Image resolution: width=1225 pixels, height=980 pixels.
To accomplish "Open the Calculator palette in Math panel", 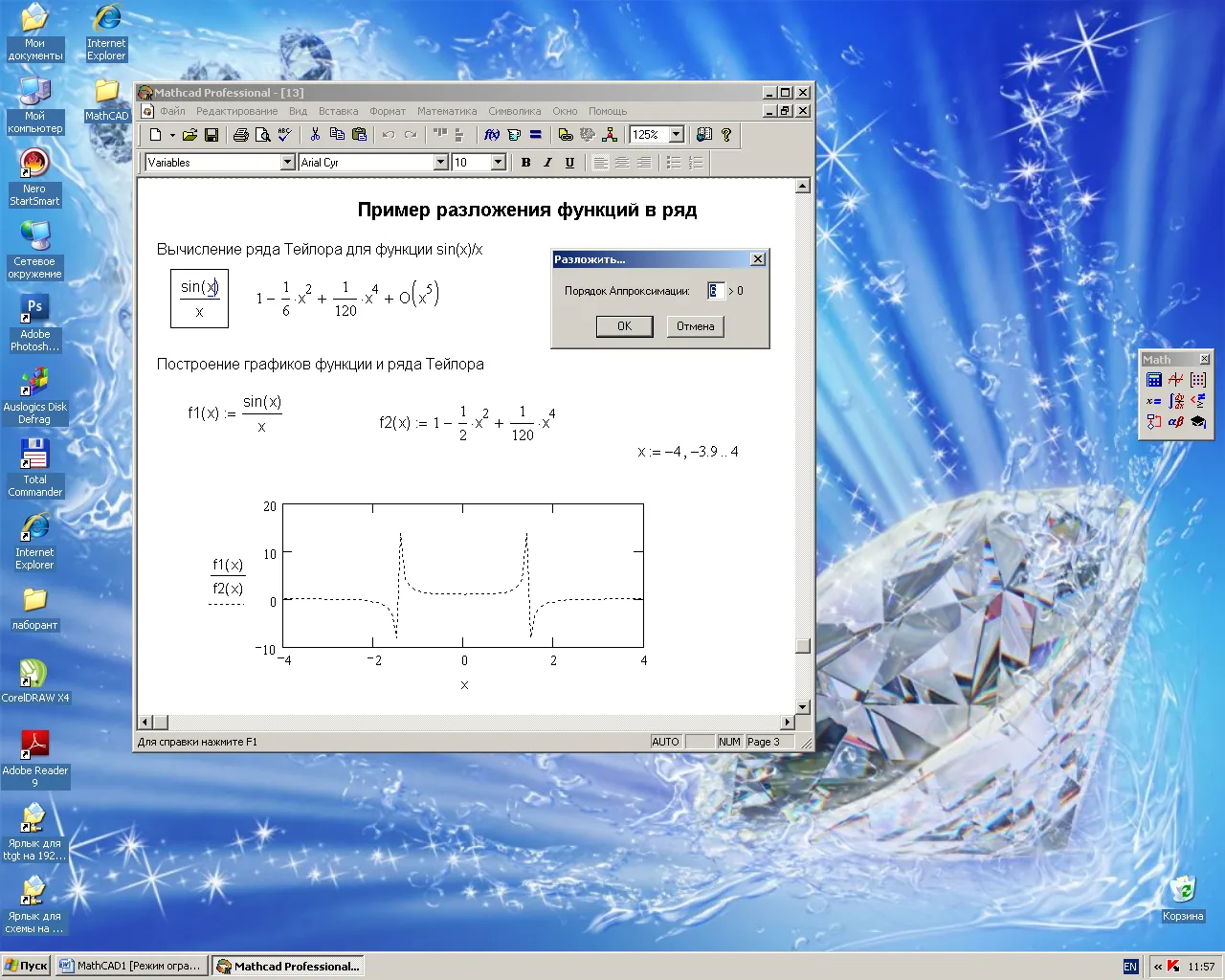I will pos(1154,380).
